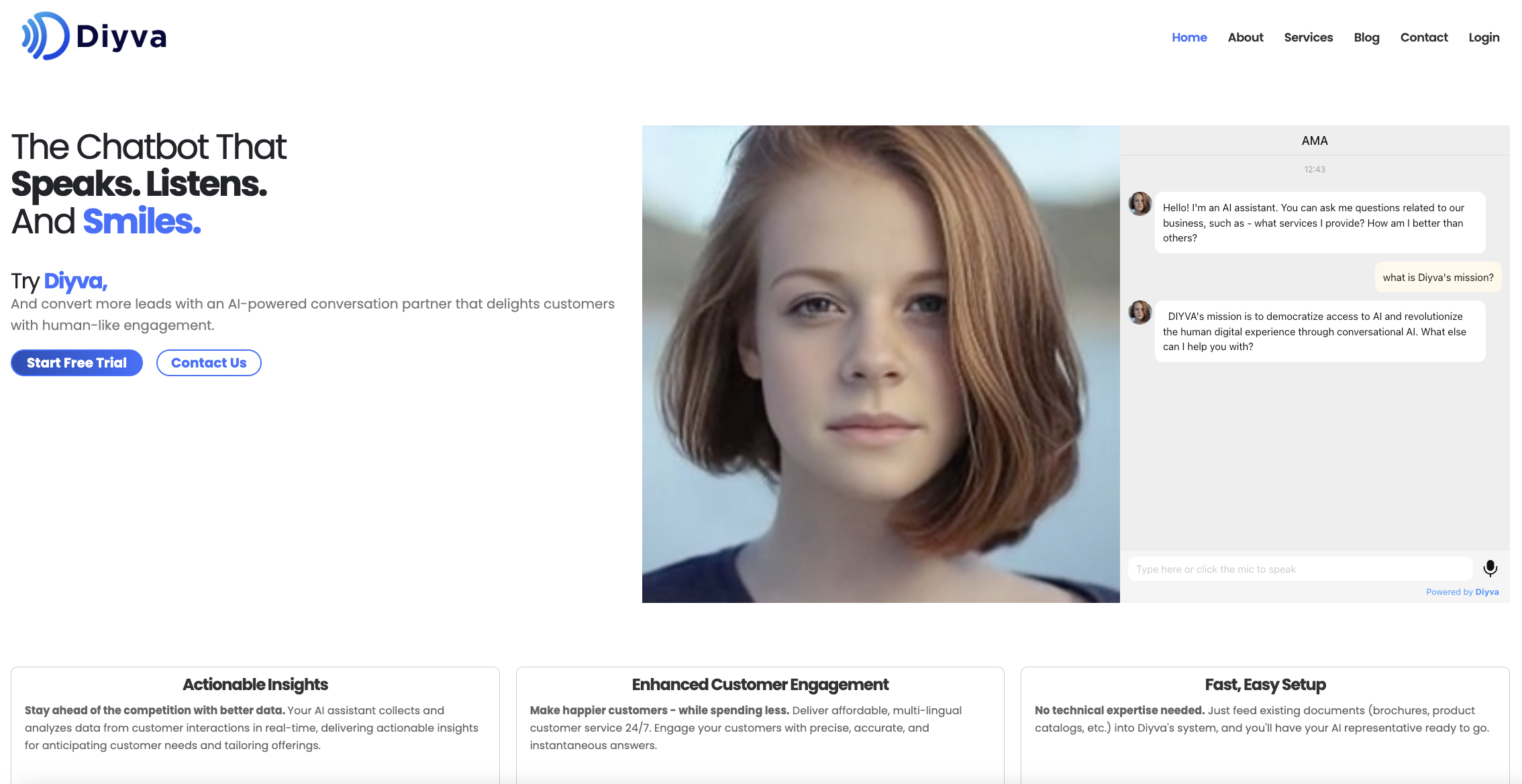The height and width of the screenshot is (784, 1522).
Task: Open the Blog navigation item
Action: [x=1366, y=38]
